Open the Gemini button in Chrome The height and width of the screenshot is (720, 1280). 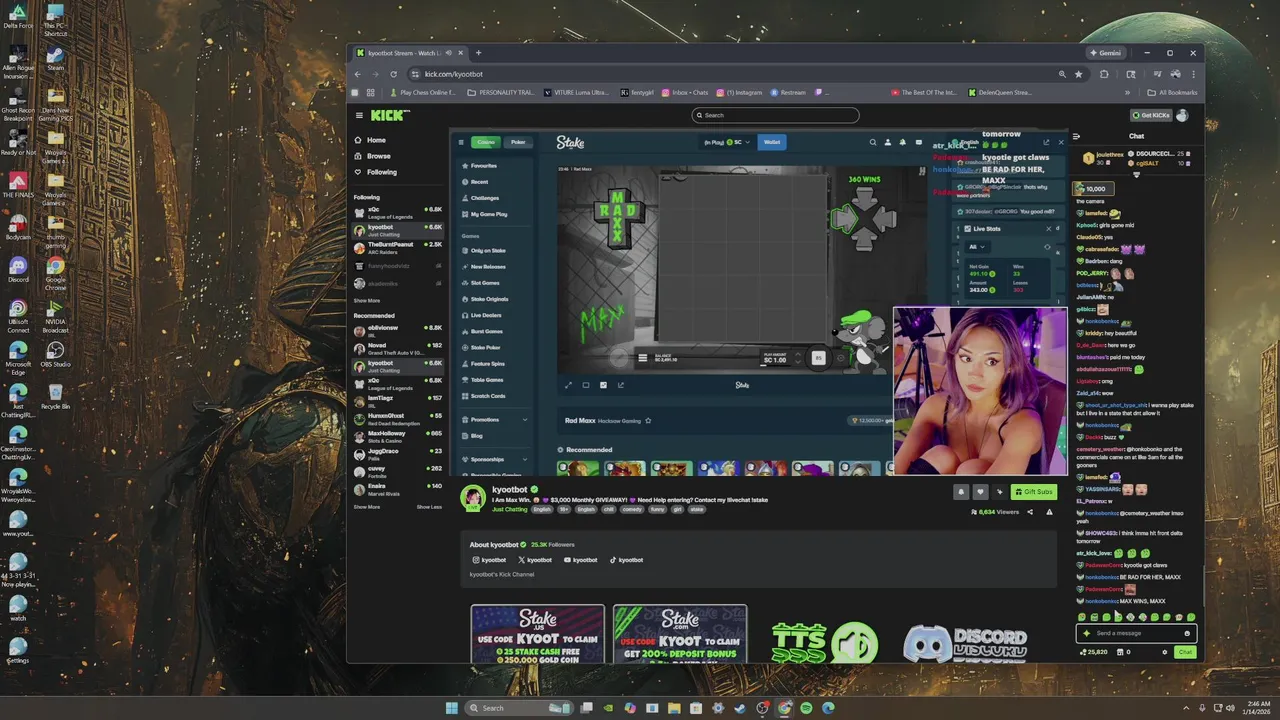click(x=1105, y=53)
